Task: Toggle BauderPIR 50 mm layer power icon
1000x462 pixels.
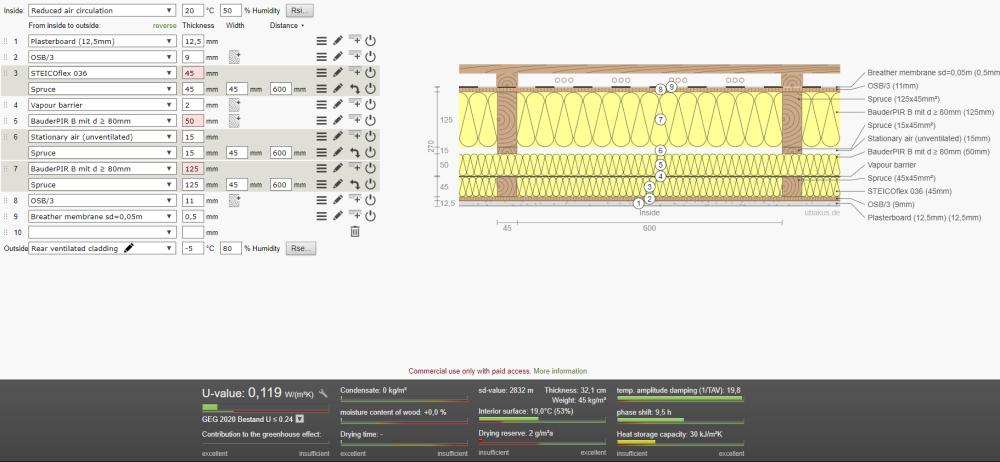Action: [371, 121]
